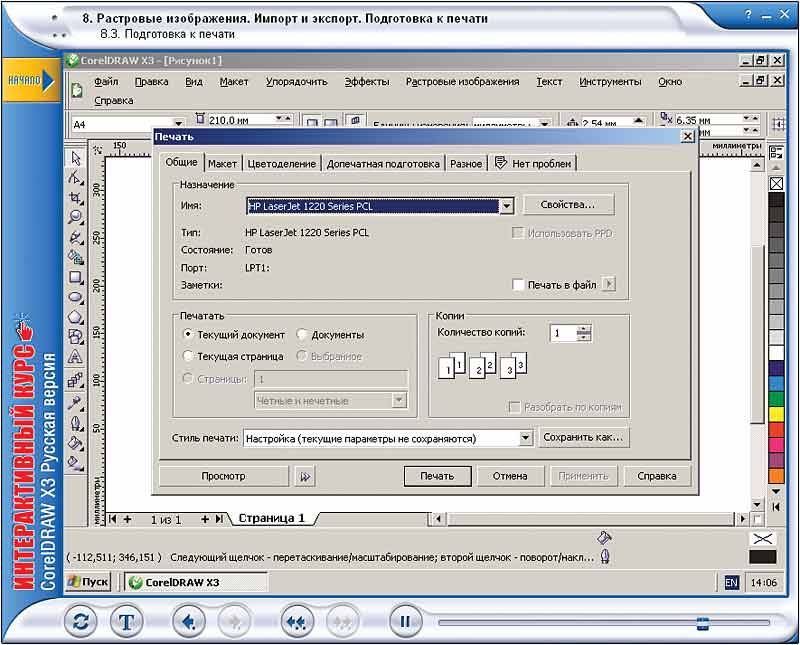
Task: Select the Zoom tool in the toolbox
Action: pyautogui.click(x=76, y=217)
